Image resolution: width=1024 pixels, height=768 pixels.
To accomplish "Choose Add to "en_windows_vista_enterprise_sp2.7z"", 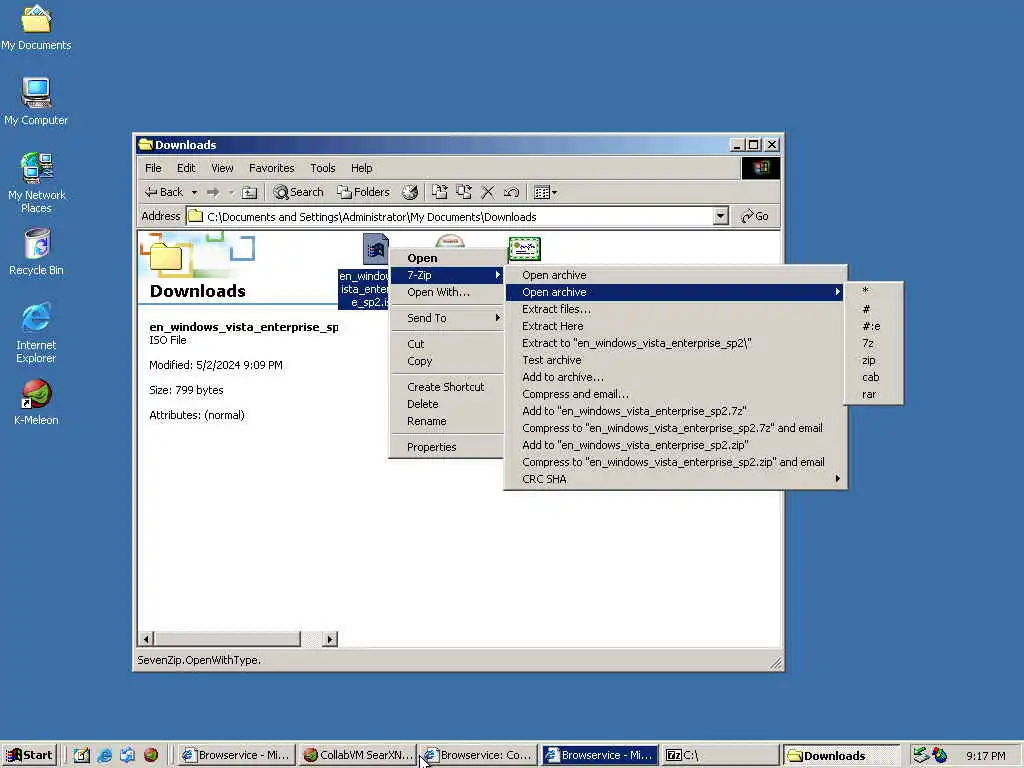I will click(675, 411).
